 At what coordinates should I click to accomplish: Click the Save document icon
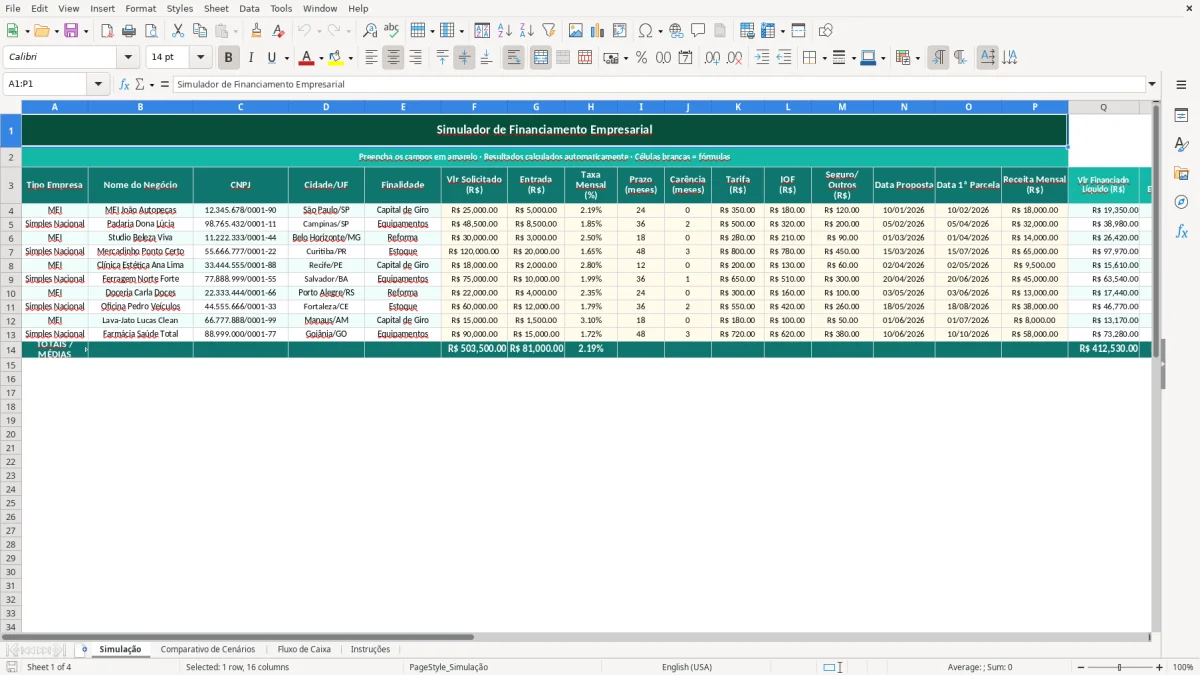71,31
